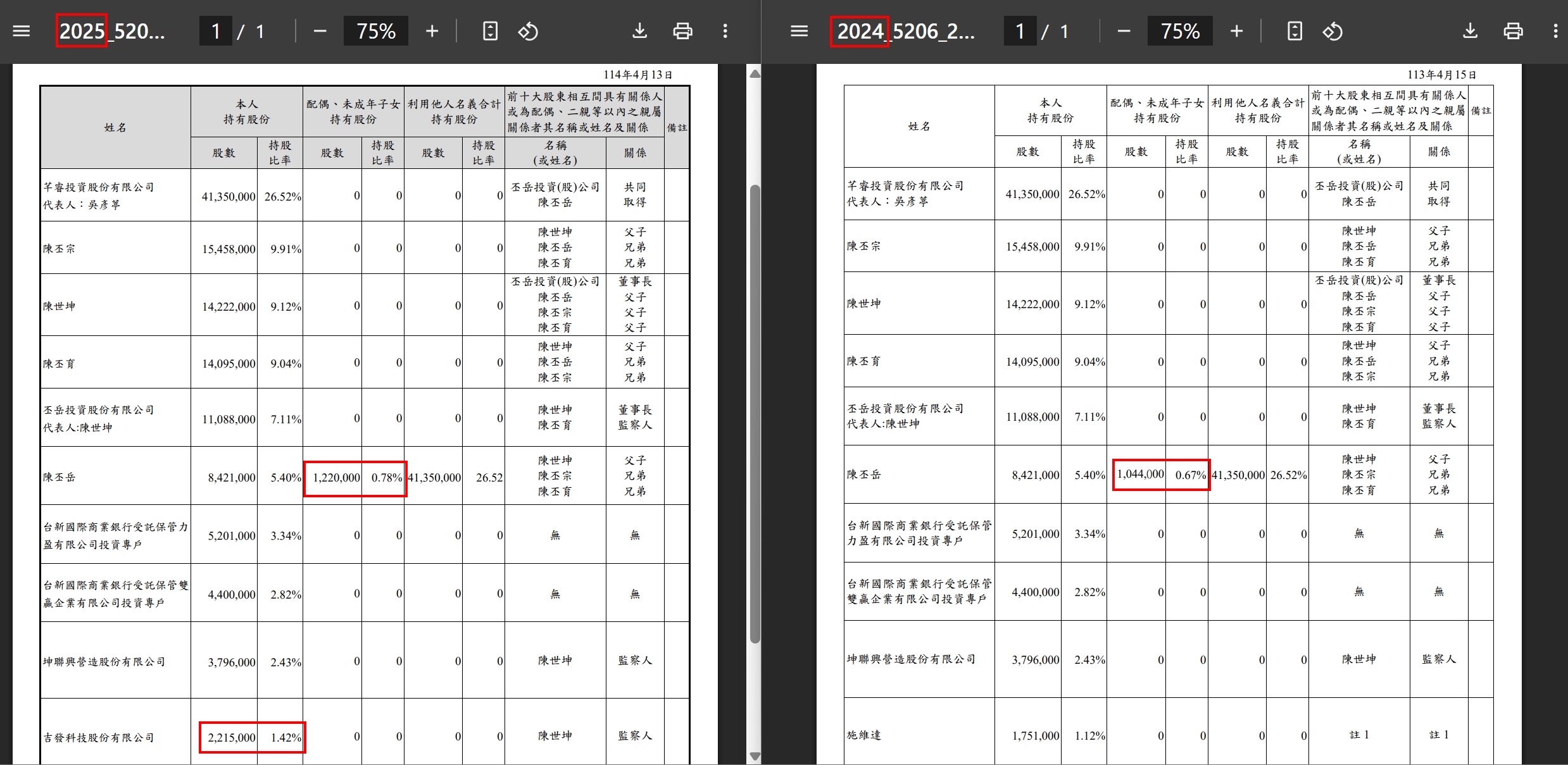Zoom out in left PDF viewer
The image size is (1568, 765).
(x=320, y=31)
